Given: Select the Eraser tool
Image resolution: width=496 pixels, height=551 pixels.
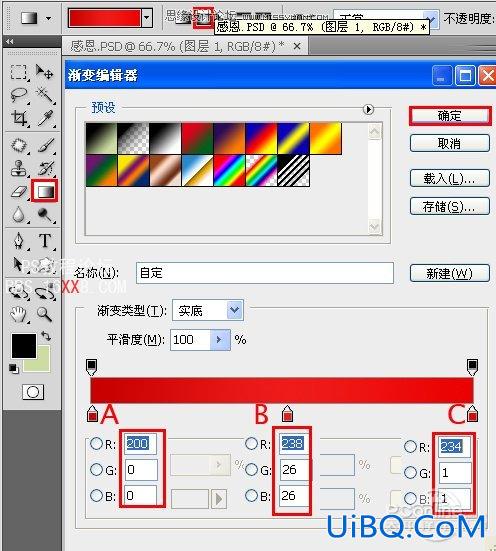Looking at the screenshot, I should point(19,192).
